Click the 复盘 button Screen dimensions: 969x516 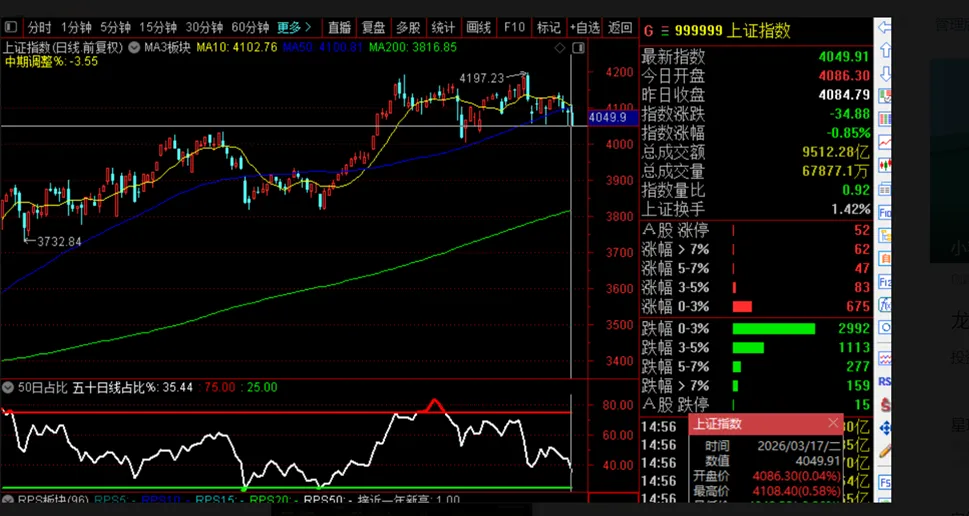pos(373,27)
